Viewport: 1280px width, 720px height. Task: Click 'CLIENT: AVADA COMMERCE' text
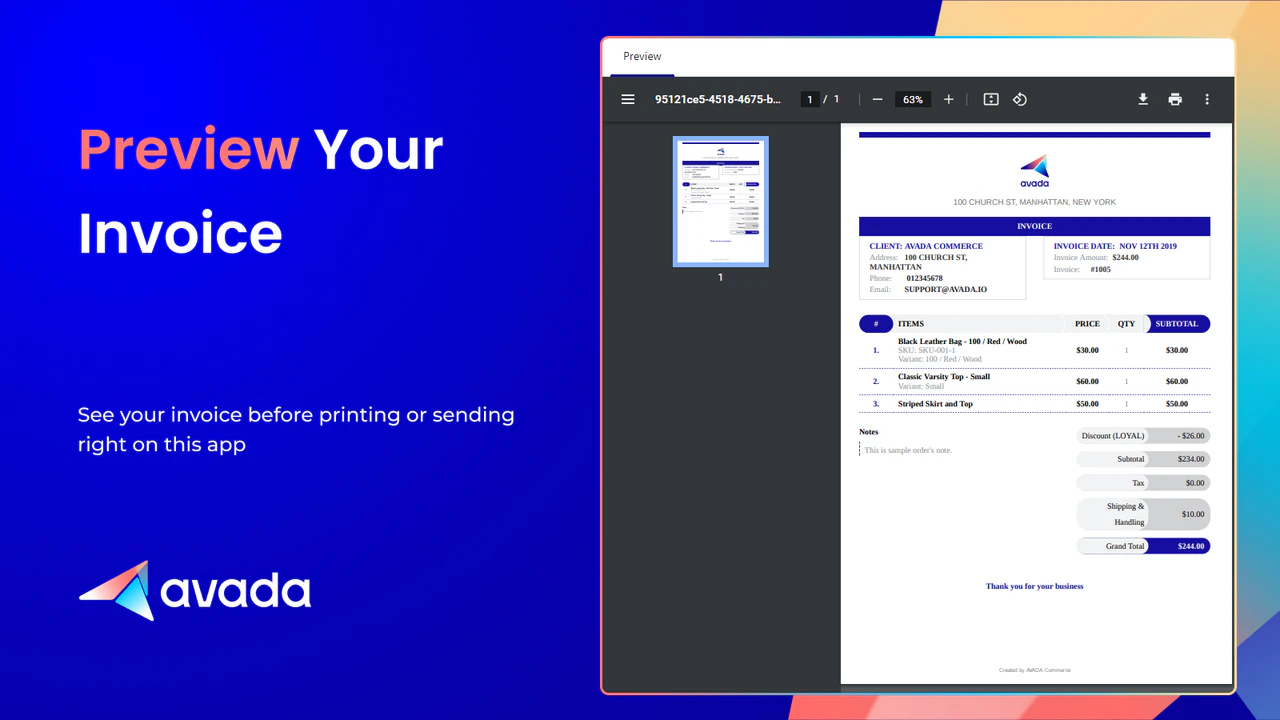point(926,246)
